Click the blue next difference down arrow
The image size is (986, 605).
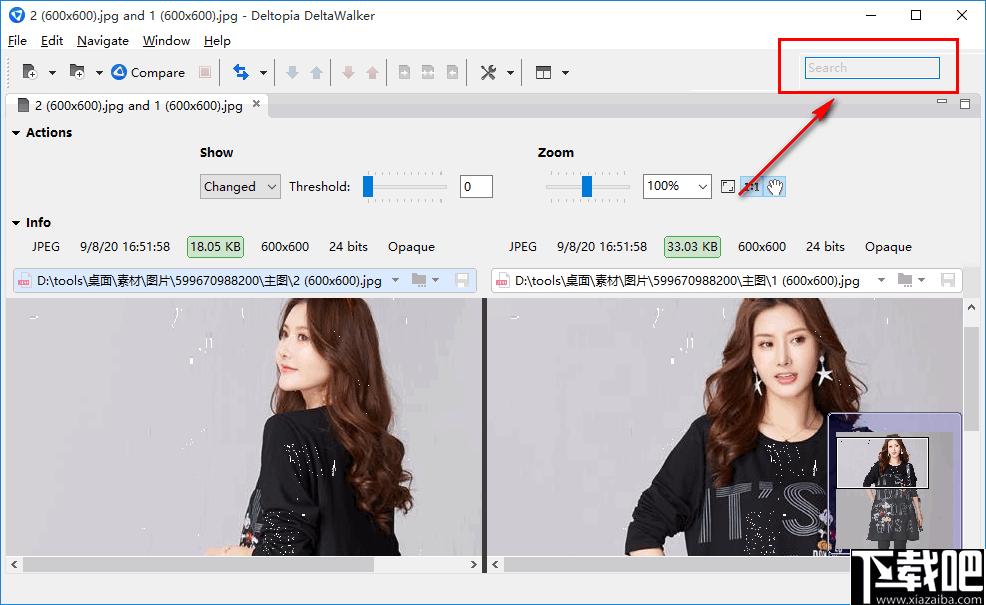pos(292,72)
